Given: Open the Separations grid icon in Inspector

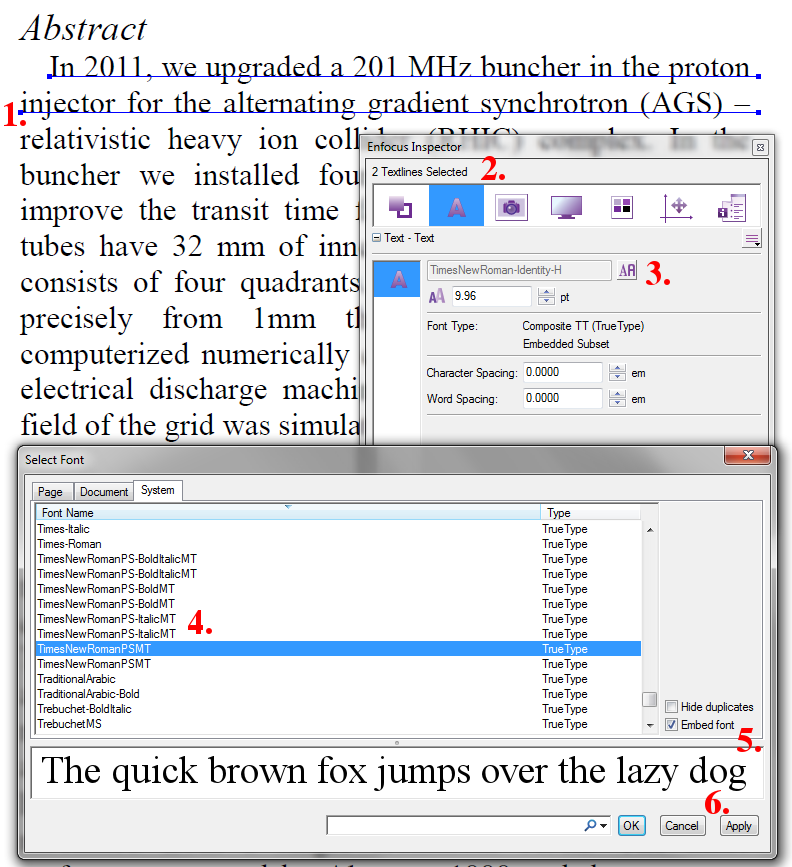Looking at the screenshot, I should tap(622, 207).
